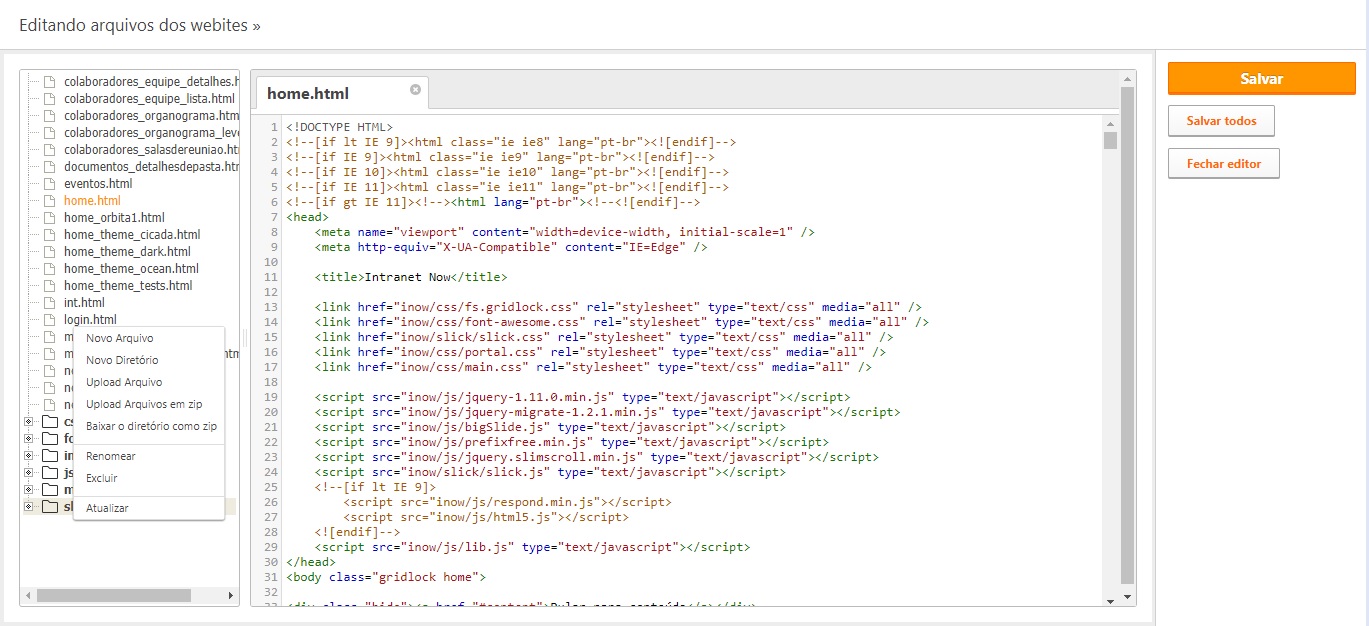The image size is (1369, 626).
Task: Switch to the home.html tab
Action: (308, 93)
